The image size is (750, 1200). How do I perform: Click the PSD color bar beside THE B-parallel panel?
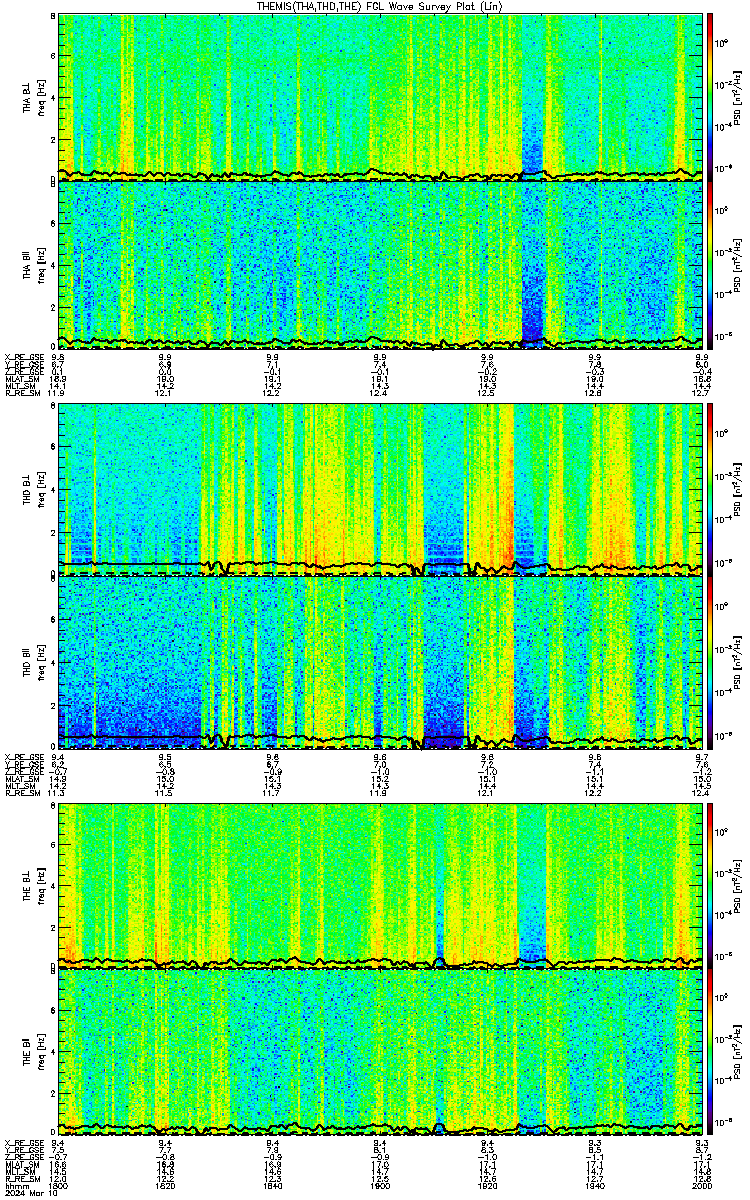(710, 1051)
